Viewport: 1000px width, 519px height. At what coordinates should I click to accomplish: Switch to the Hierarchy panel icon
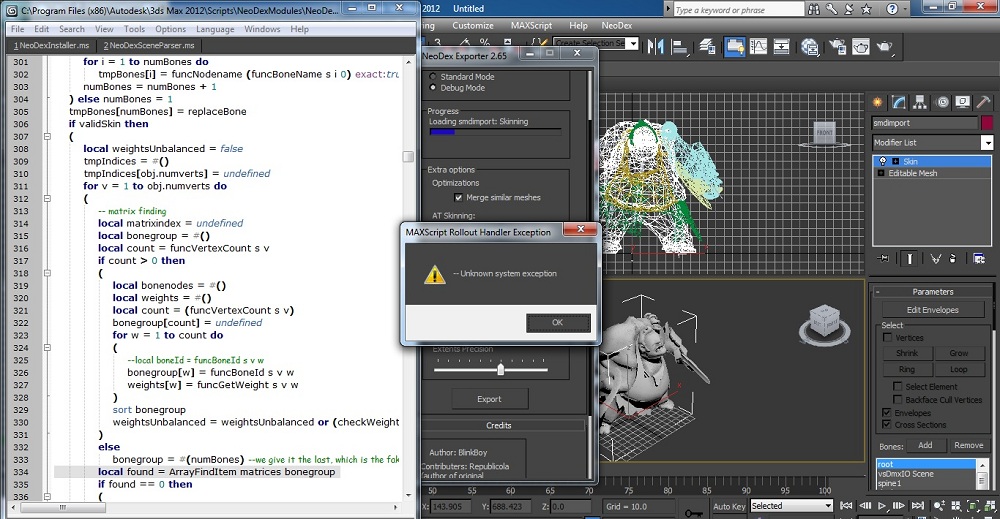click(920, 102)
